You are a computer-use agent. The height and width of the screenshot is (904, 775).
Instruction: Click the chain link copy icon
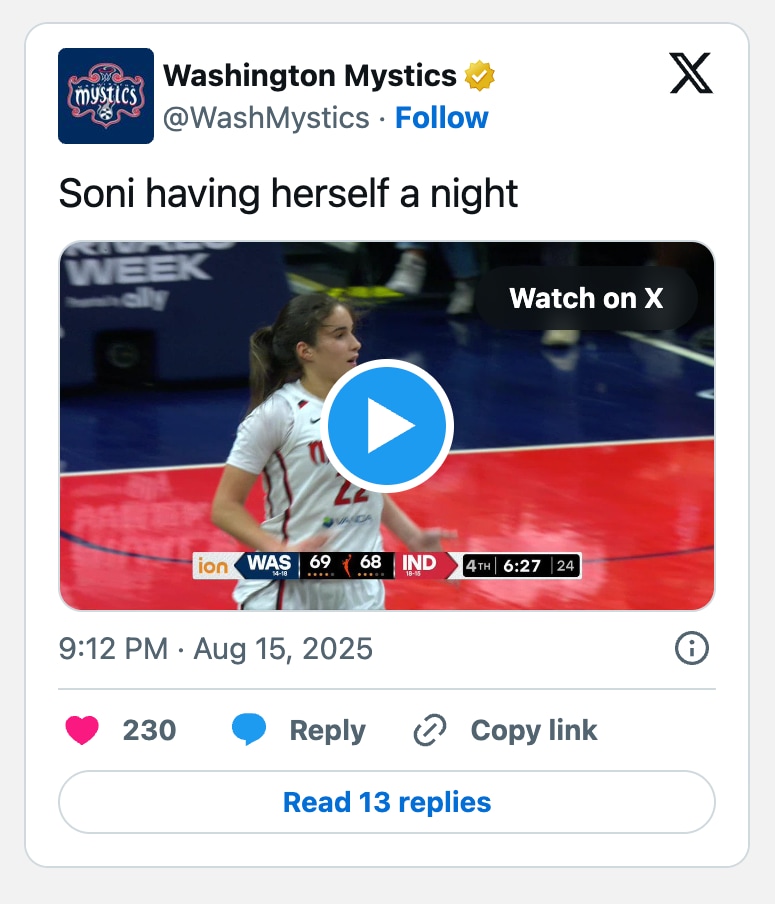430,731
